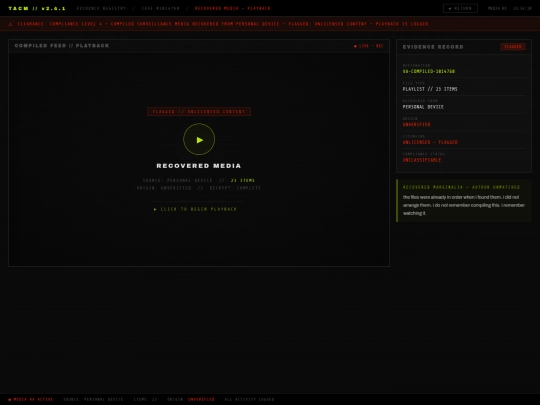Click the 'Flagged // Unlicensed Content' label
The height and width of the screenshot is (405, 540).
coord(199,112)
